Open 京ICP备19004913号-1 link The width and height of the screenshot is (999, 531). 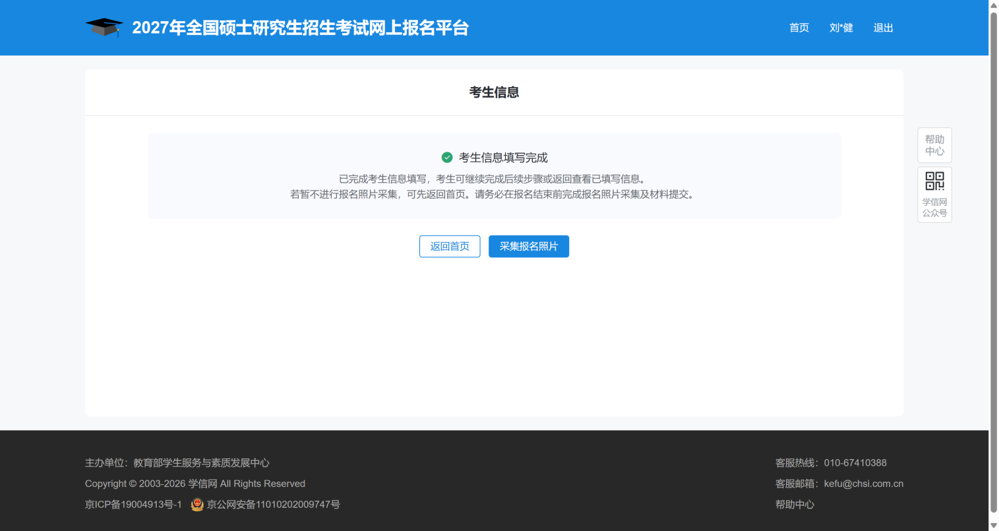coord(133,505)
